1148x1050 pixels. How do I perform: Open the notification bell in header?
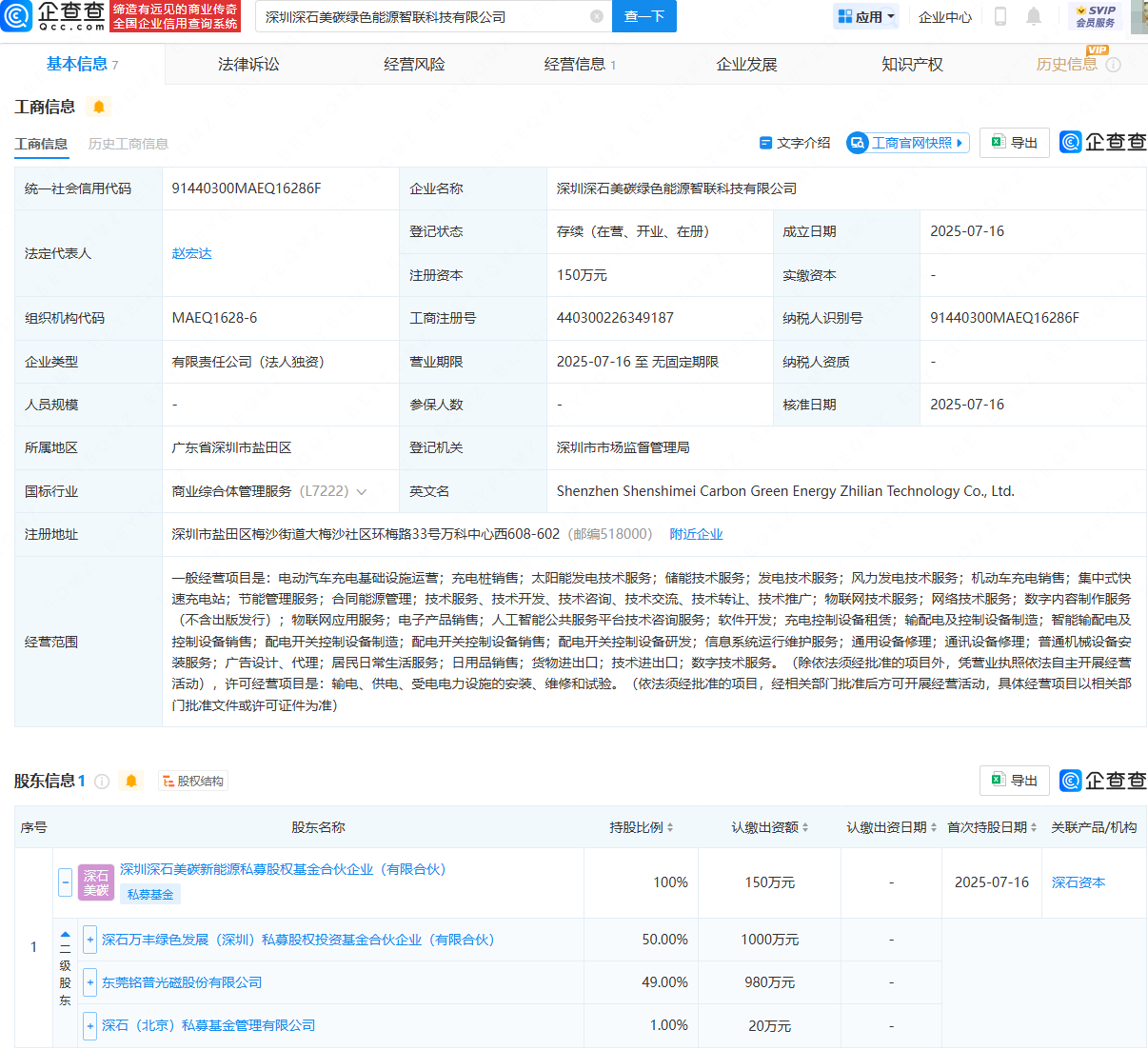tap(1034, 16)
